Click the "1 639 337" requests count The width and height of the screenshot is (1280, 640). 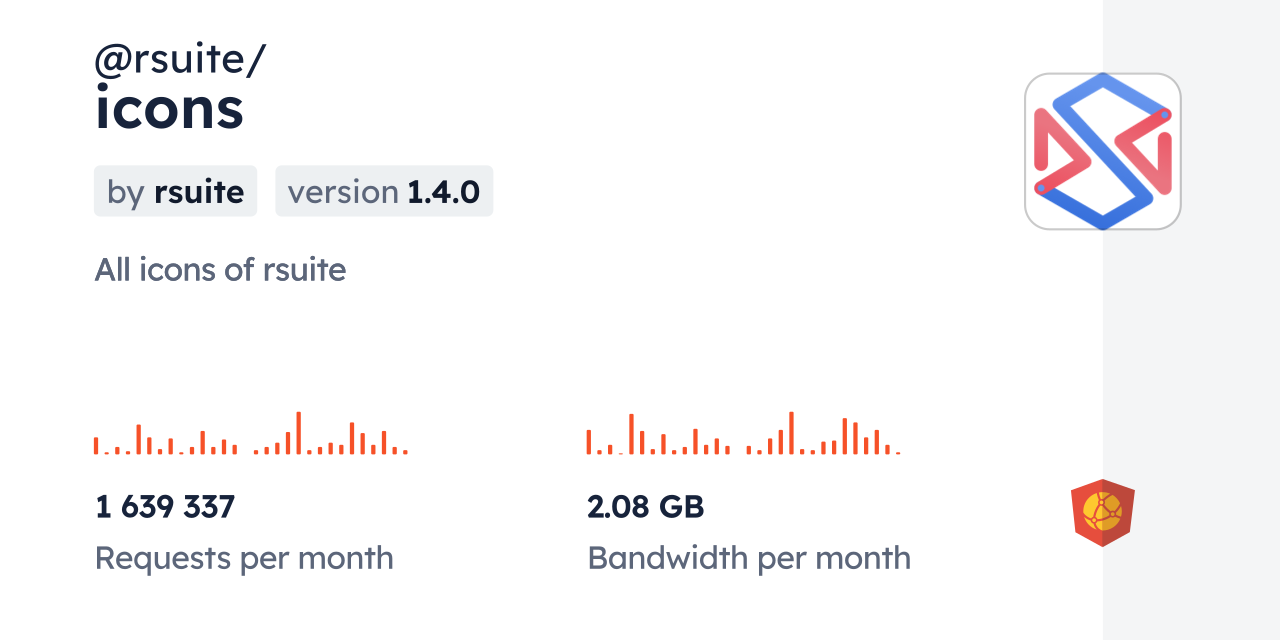pyautogui.click(x=165, y=507)
